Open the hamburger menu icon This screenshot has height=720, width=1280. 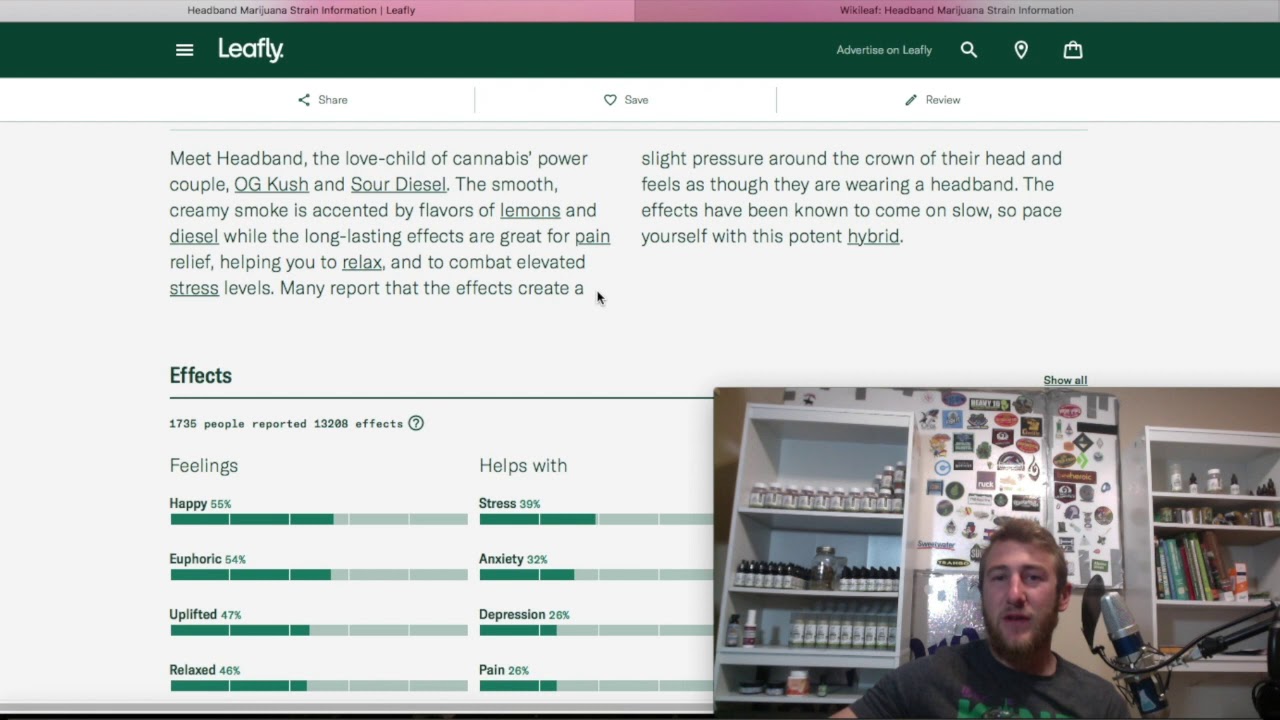(x=184, y=50)
